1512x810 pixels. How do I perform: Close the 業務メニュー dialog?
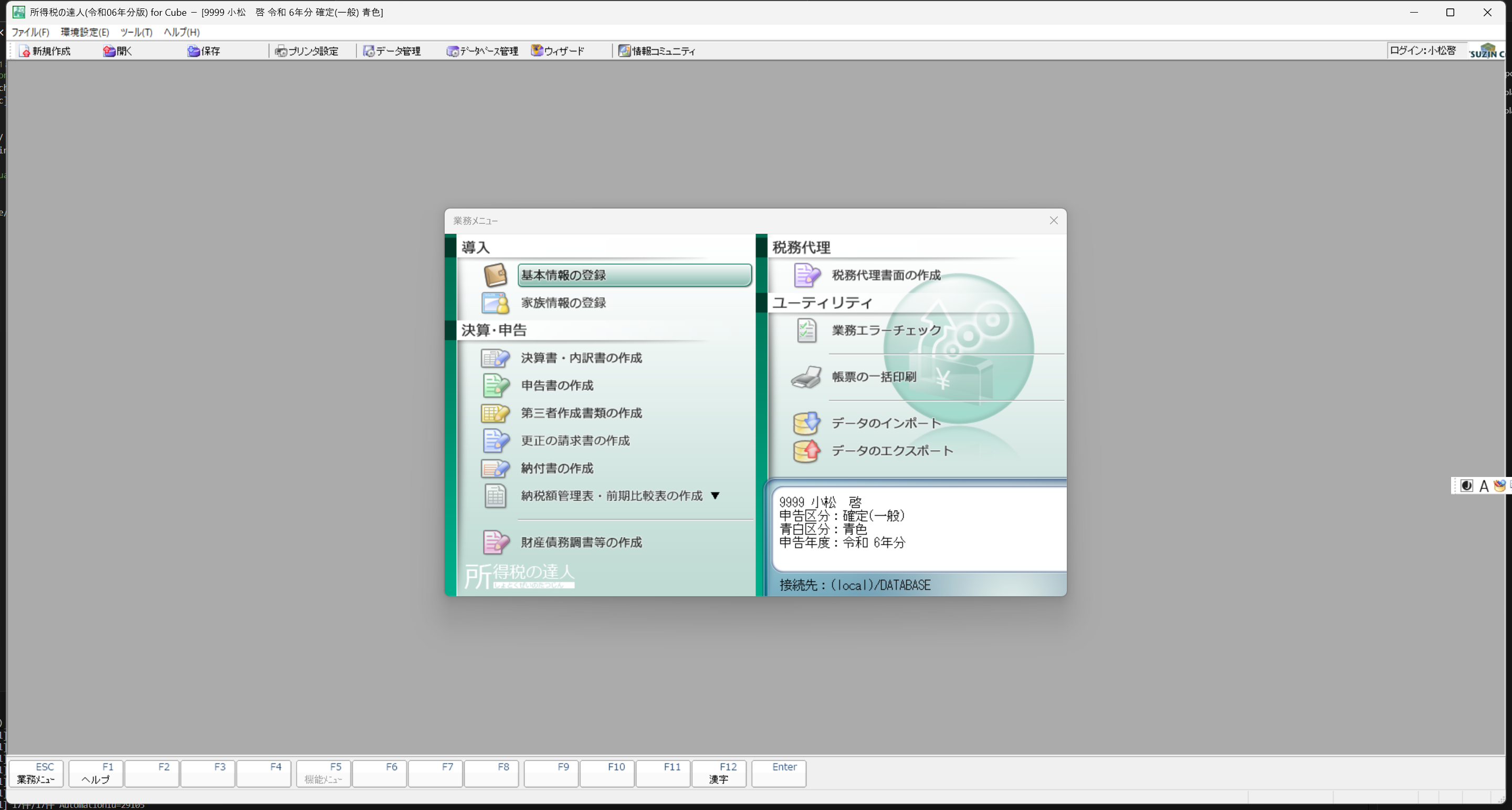(x=1054, y=221)
